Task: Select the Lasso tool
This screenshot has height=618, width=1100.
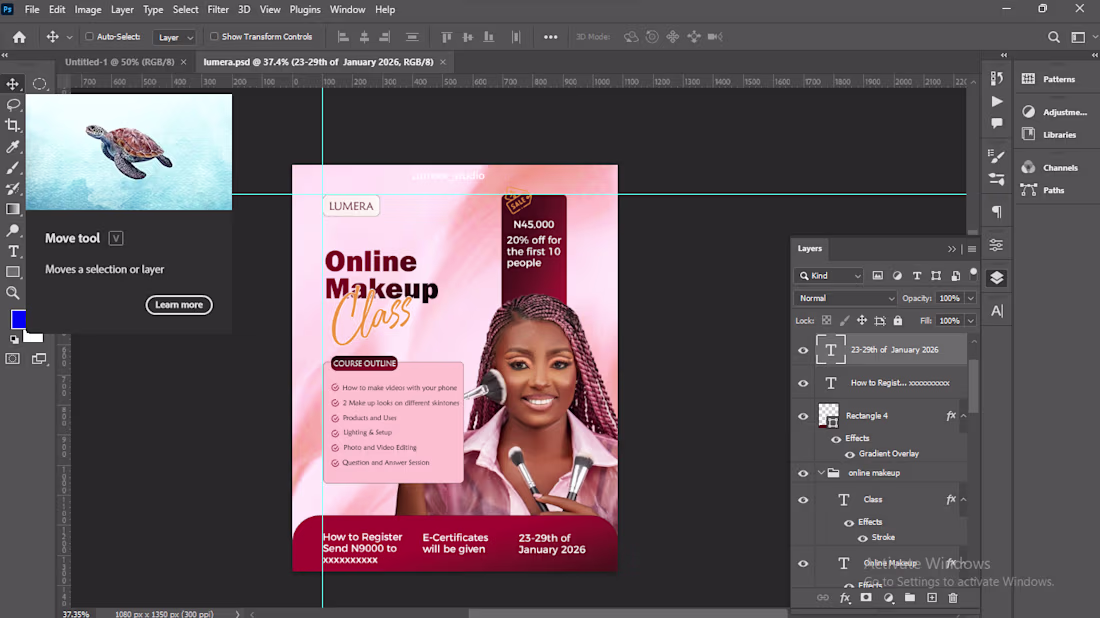Action: (x=13, y=105)
